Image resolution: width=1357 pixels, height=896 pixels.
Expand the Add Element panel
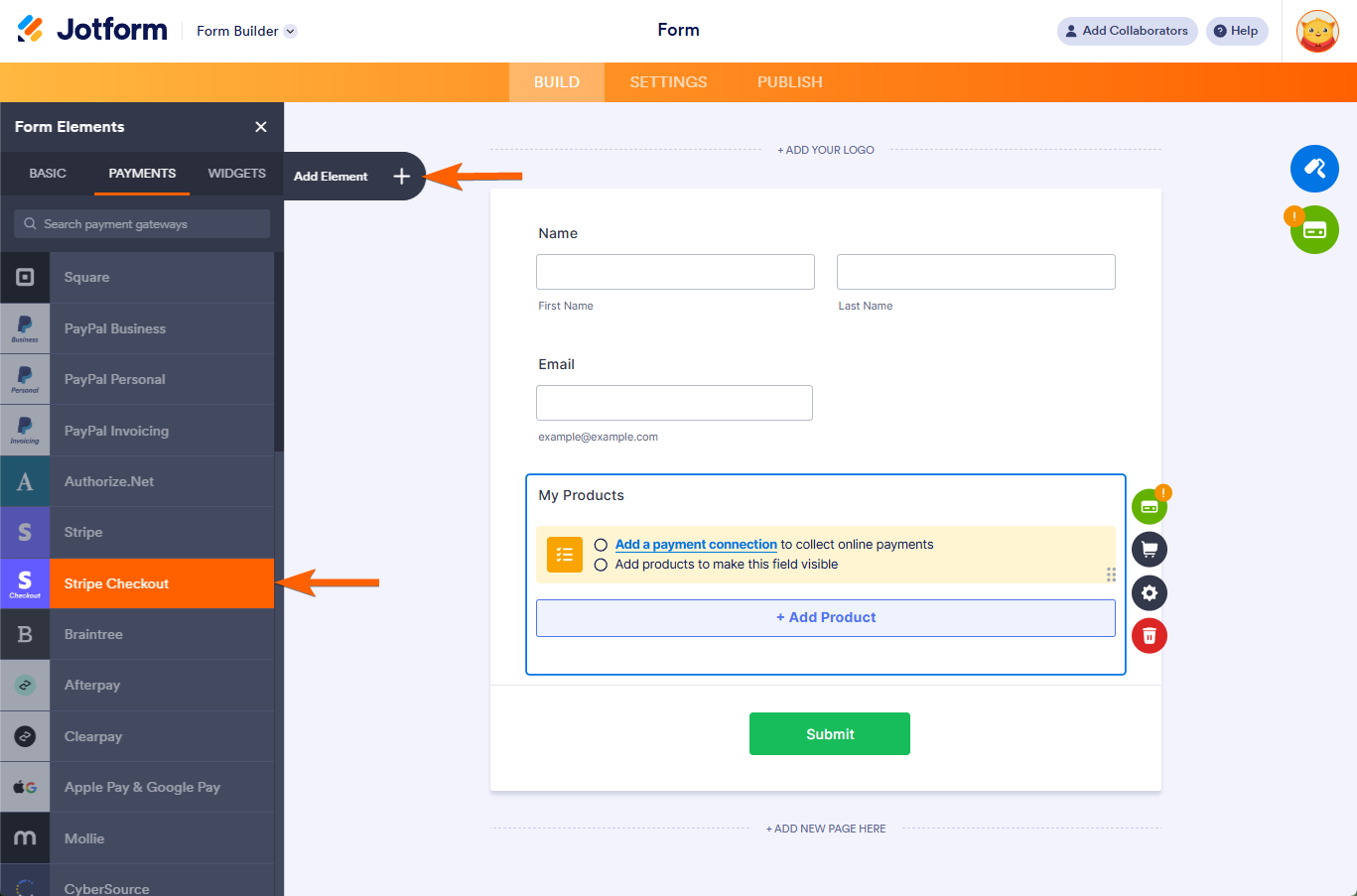401,176
